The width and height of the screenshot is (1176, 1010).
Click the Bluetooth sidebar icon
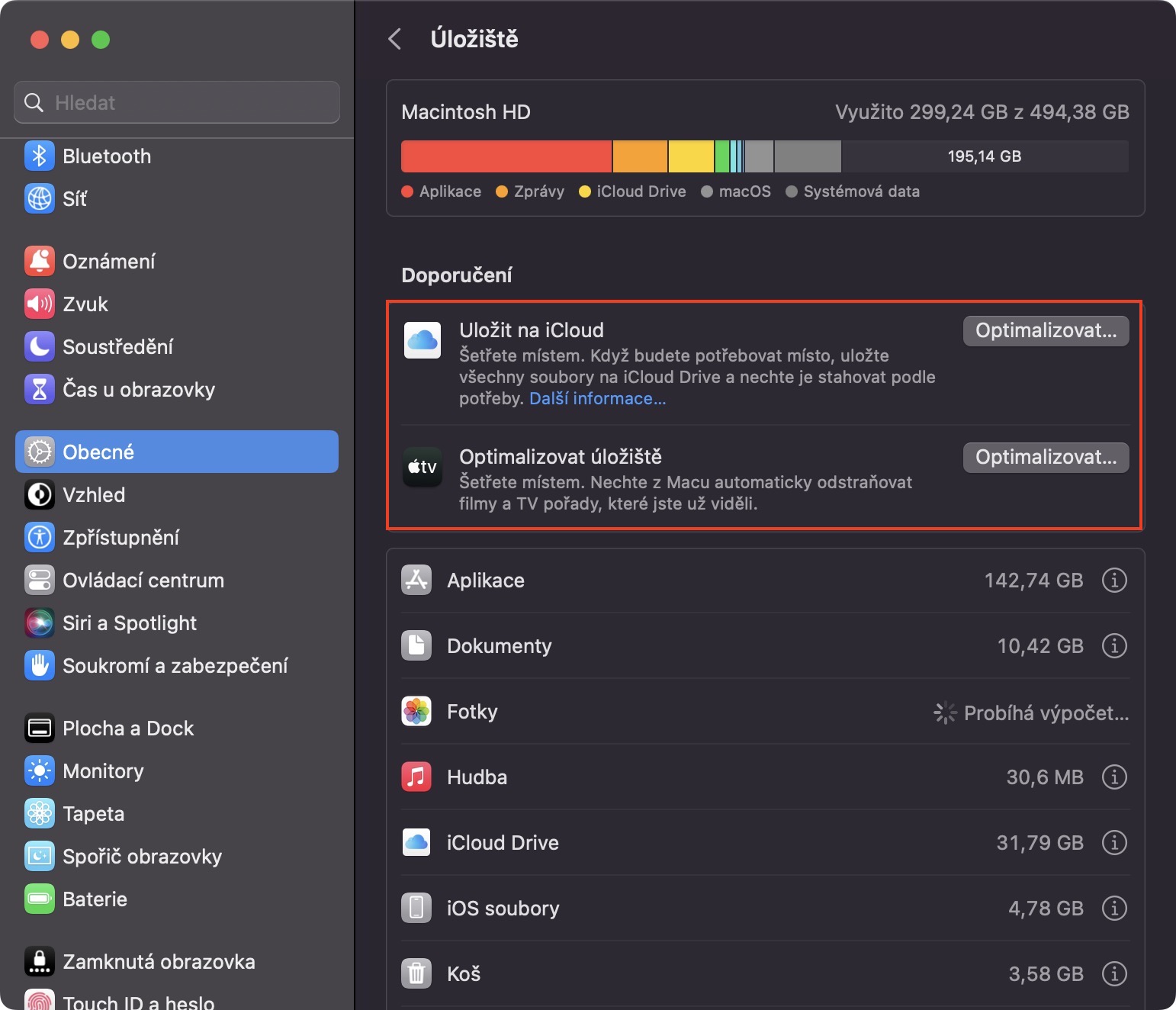(40, 156)
